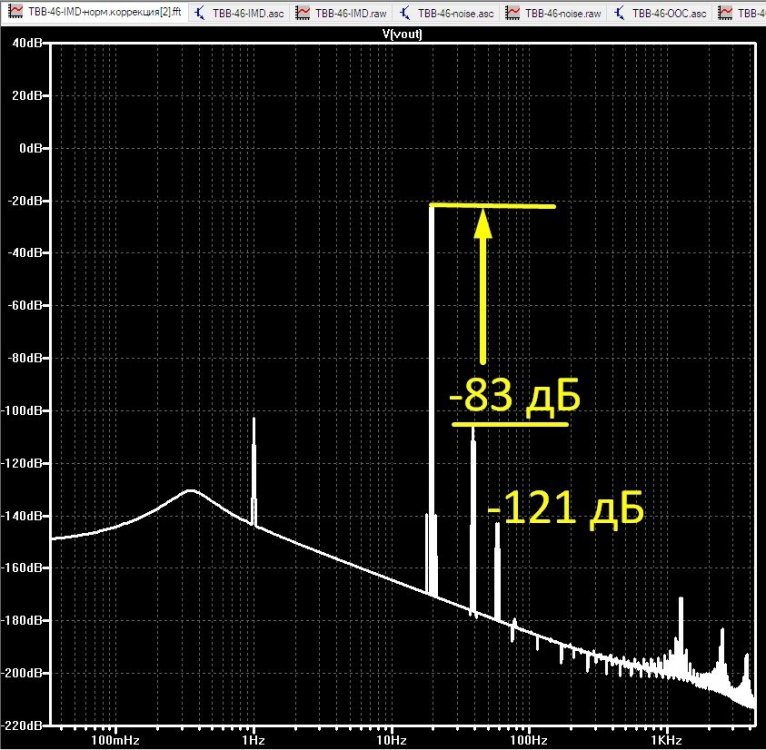Open the ТВВ-46-noise.asc tab label

coord(455,13)
